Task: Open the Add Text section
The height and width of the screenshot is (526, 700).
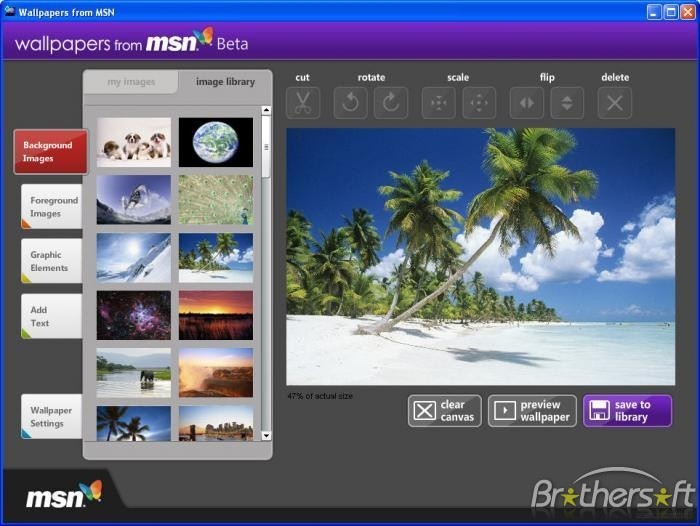Action: [x=52, y=316]
